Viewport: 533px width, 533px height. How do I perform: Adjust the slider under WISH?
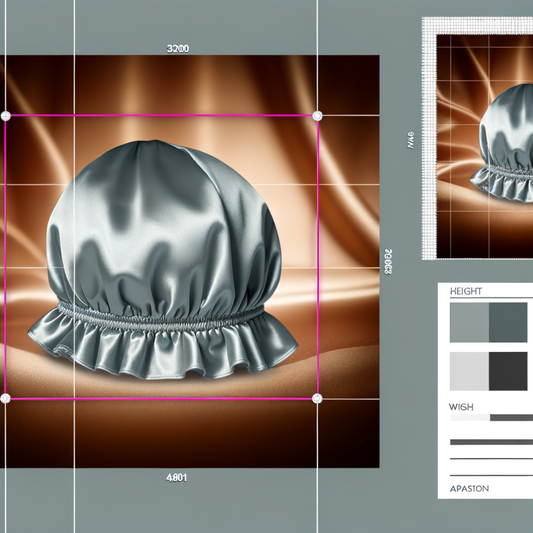point(492,418)
